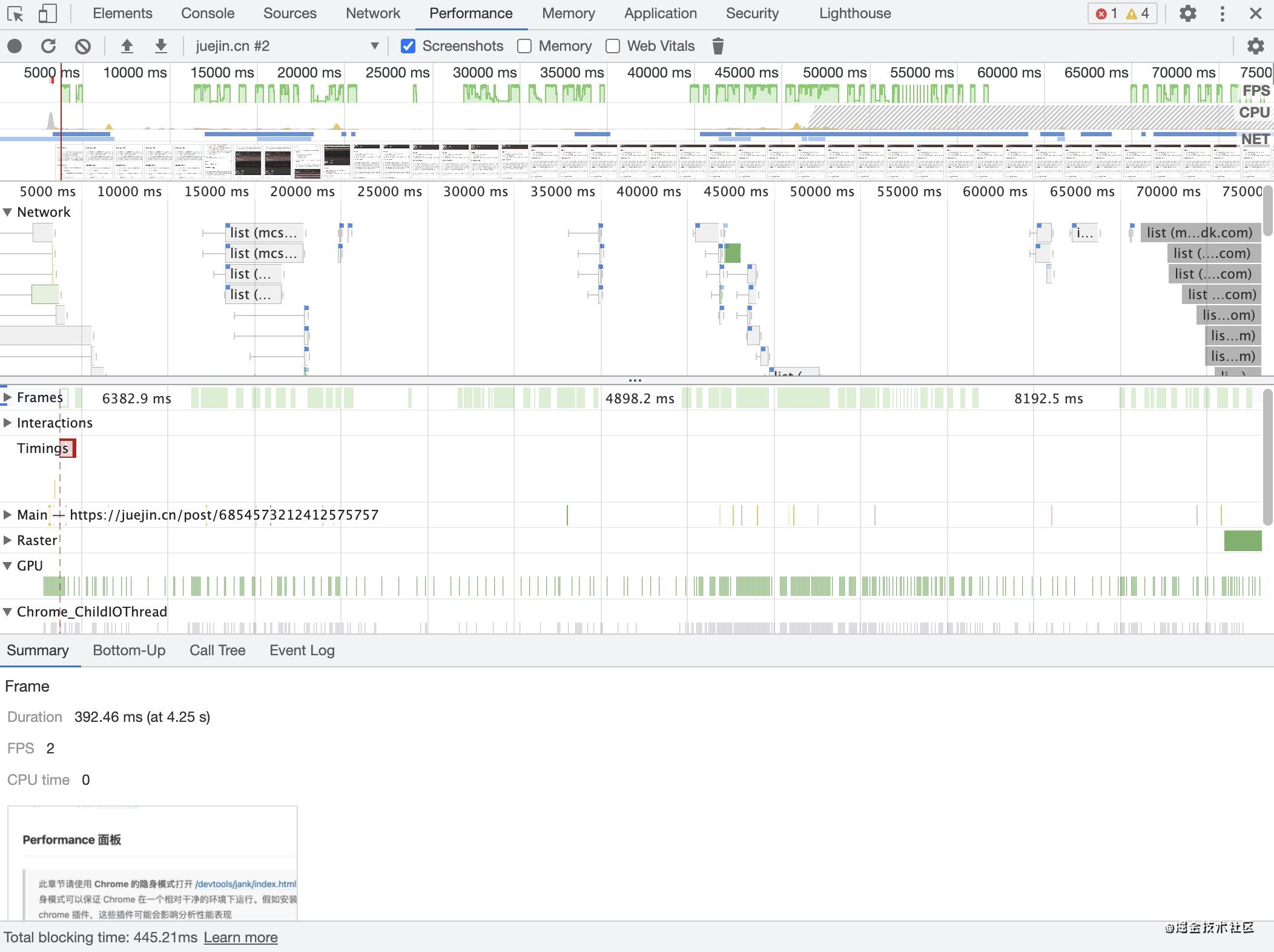This screenshot has width=1274, height=952.
Task: Select the inspect element picker icon
Action: point(15,13)
